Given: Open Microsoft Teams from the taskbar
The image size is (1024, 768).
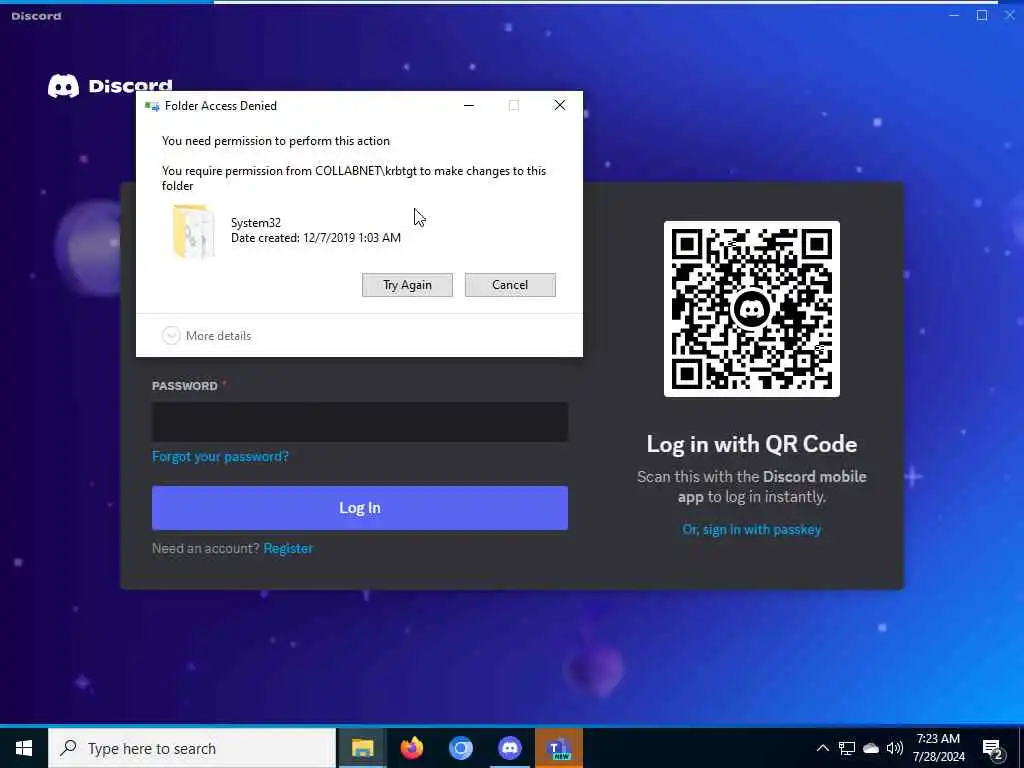Looking at the screenshot, I should point(559,748).
